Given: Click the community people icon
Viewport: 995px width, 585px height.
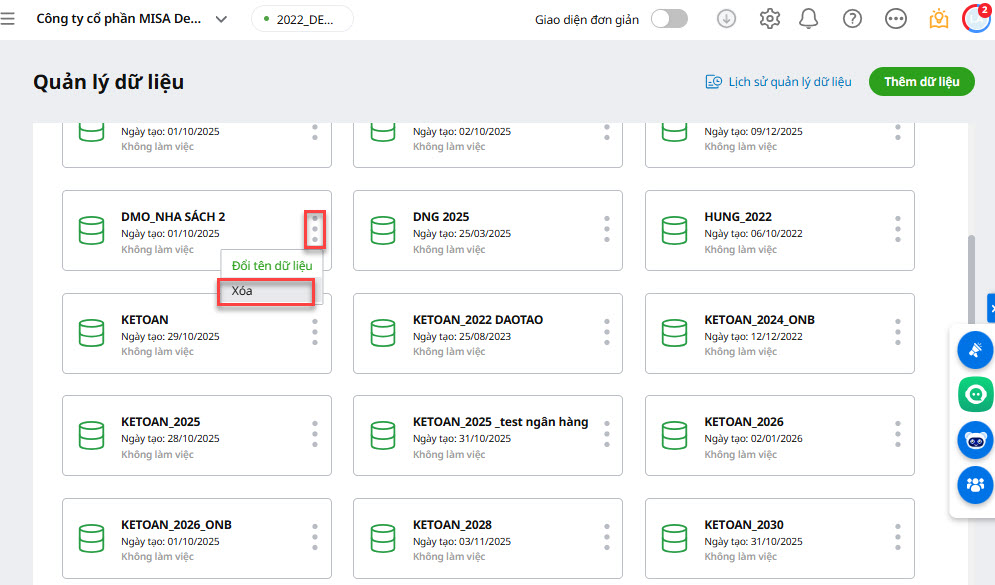Looking at the screenshot, I should pyautogui.click(x=974, y=485).
